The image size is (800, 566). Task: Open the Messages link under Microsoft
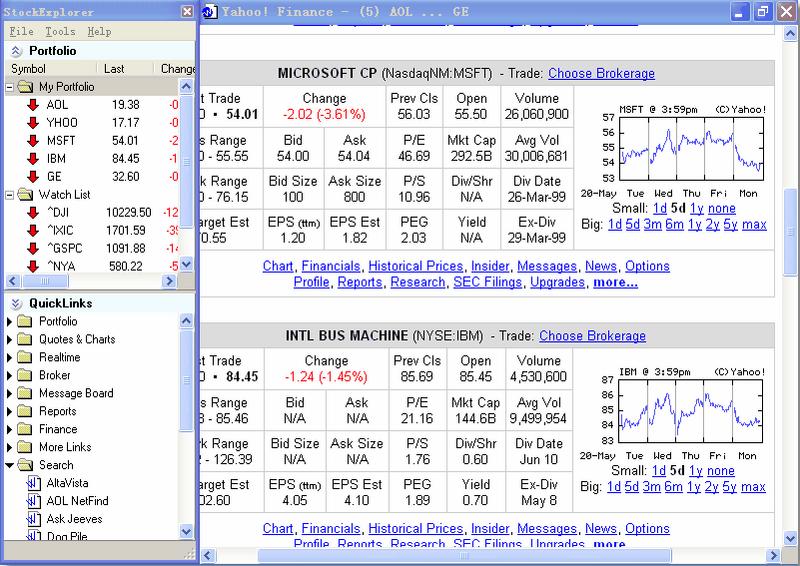coord(547,266)
